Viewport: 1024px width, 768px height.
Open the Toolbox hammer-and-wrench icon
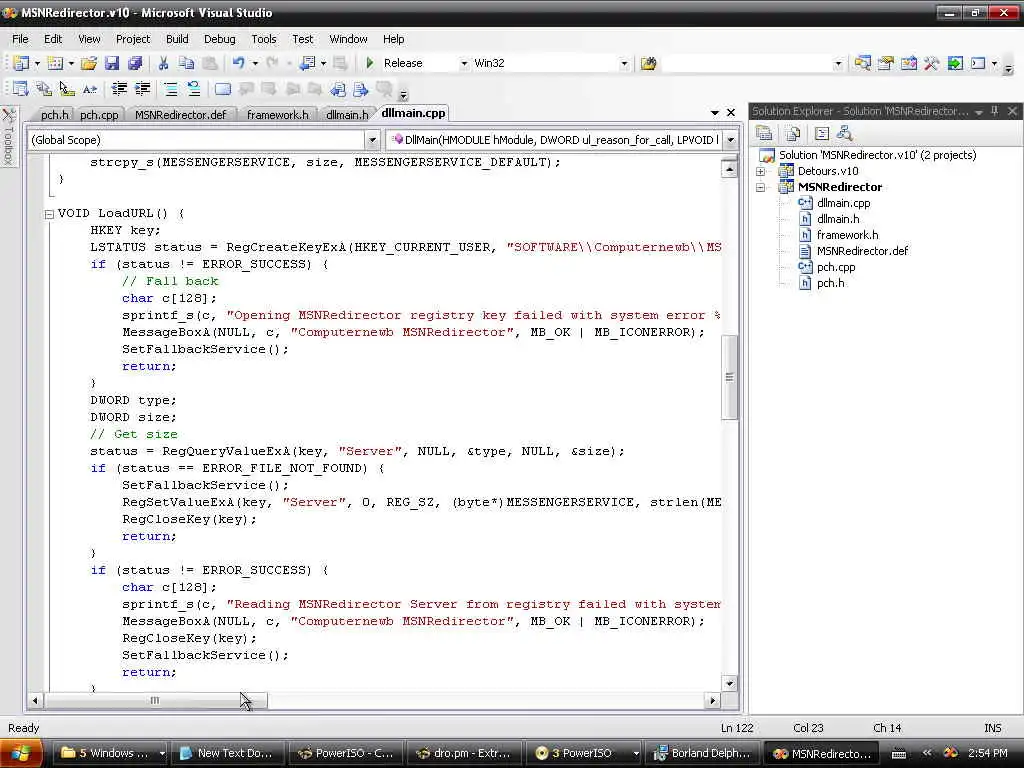pyautogui.click(x=932, y=63)
